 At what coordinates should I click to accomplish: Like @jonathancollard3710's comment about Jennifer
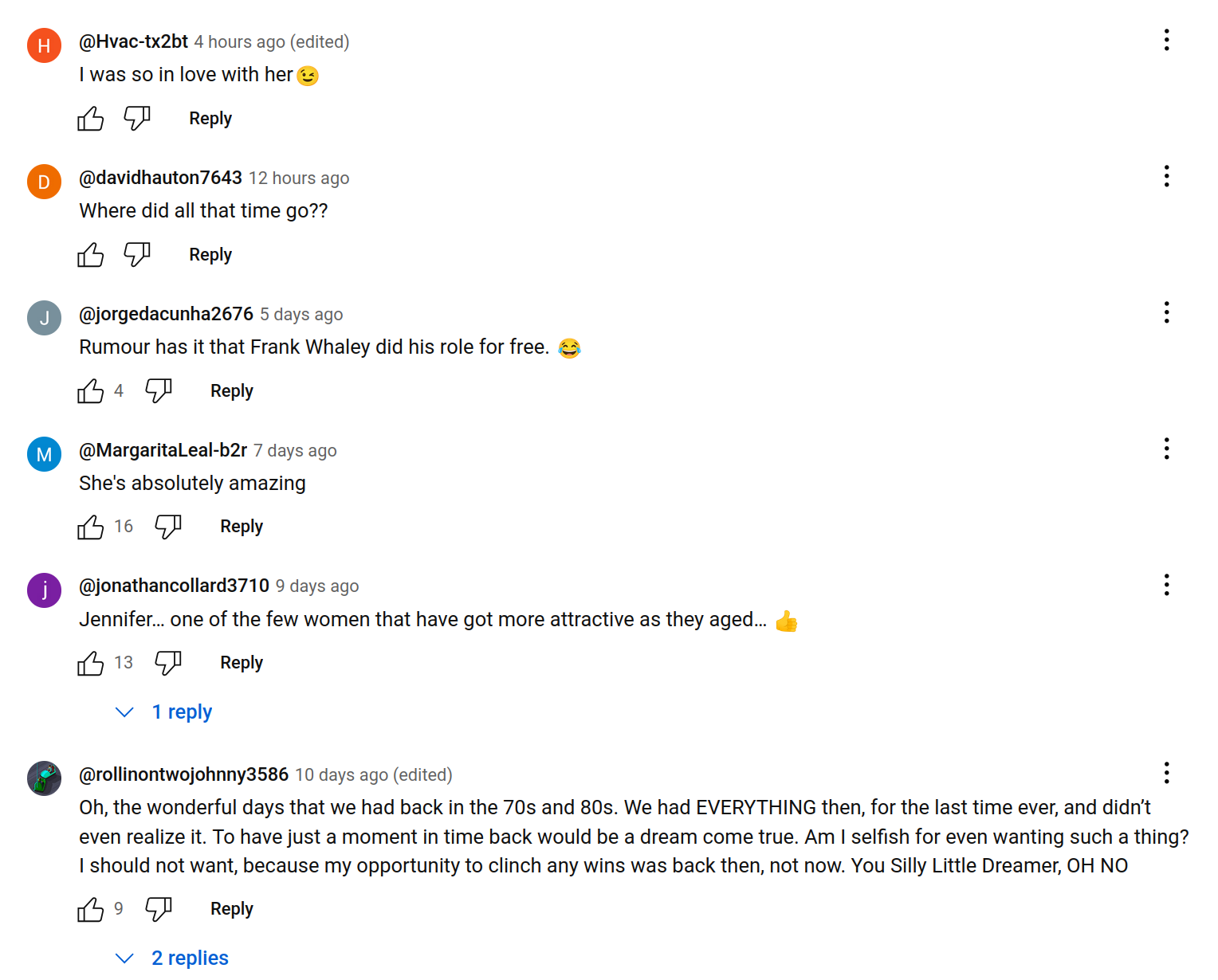(x=91, y=663)
